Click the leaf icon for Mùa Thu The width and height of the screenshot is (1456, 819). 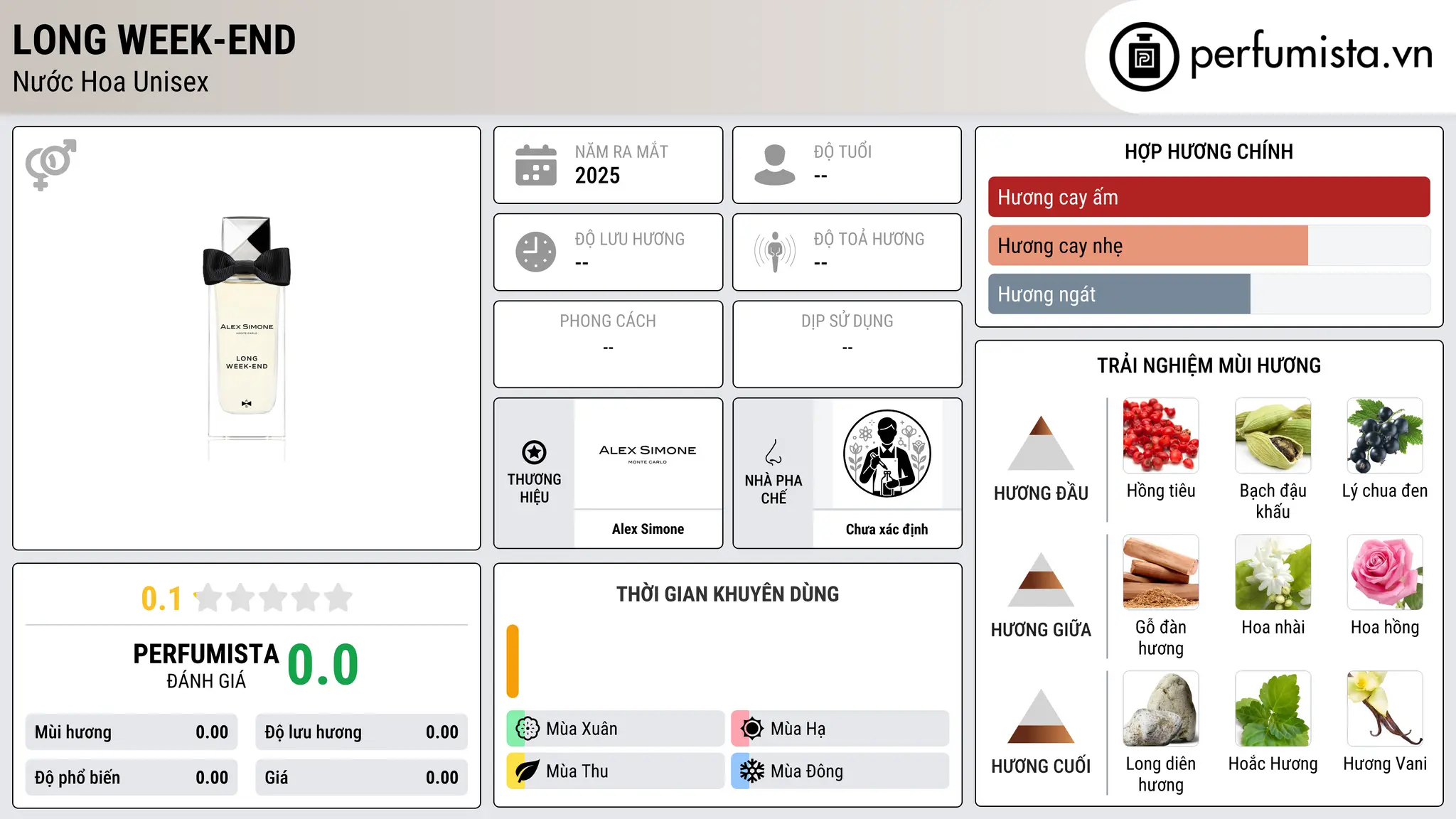528,771
